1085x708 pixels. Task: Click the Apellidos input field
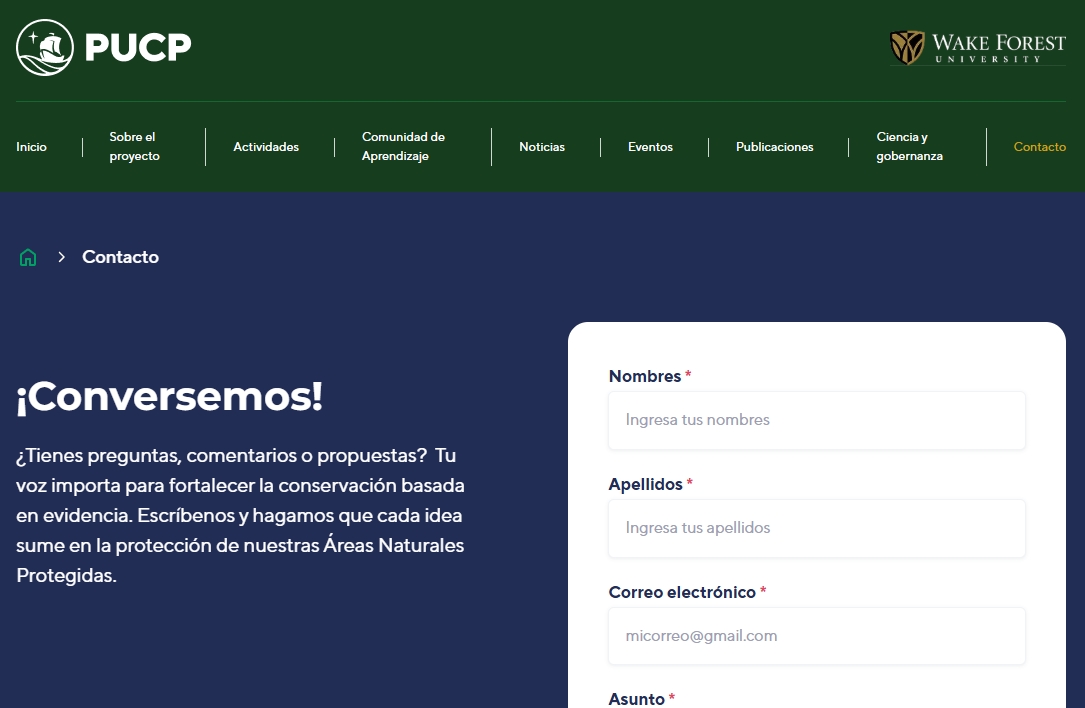pos(816,528)
